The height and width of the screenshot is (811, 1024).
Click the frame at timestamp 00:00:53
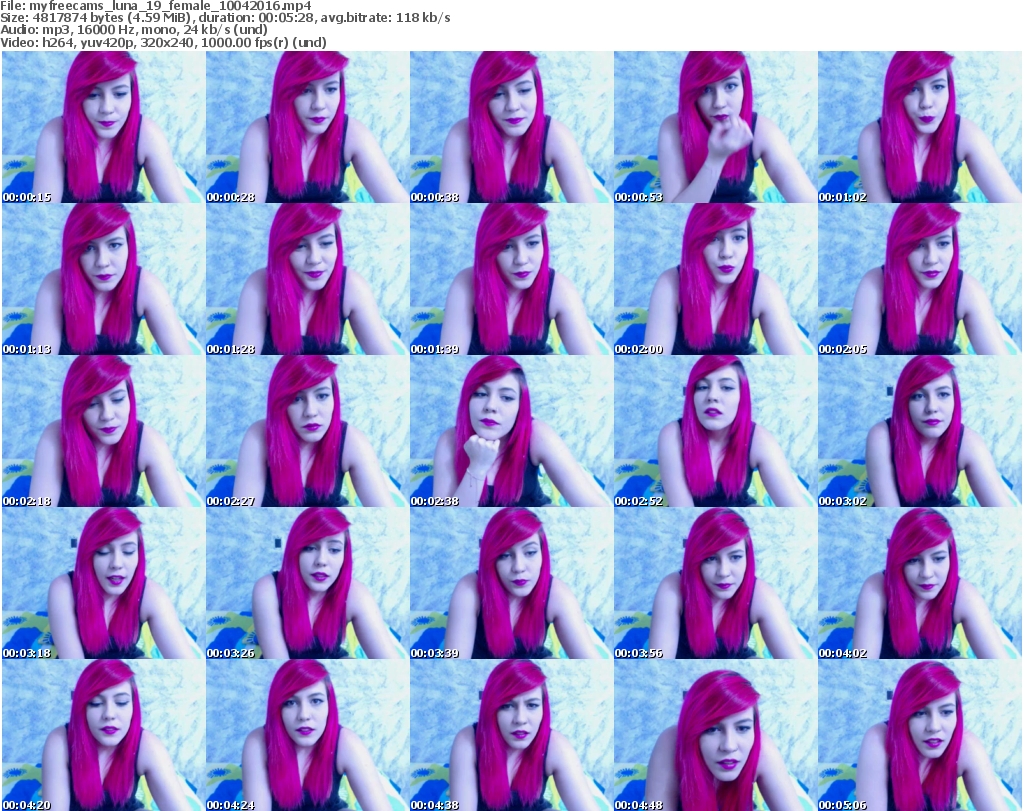click(x=715, y=127)
